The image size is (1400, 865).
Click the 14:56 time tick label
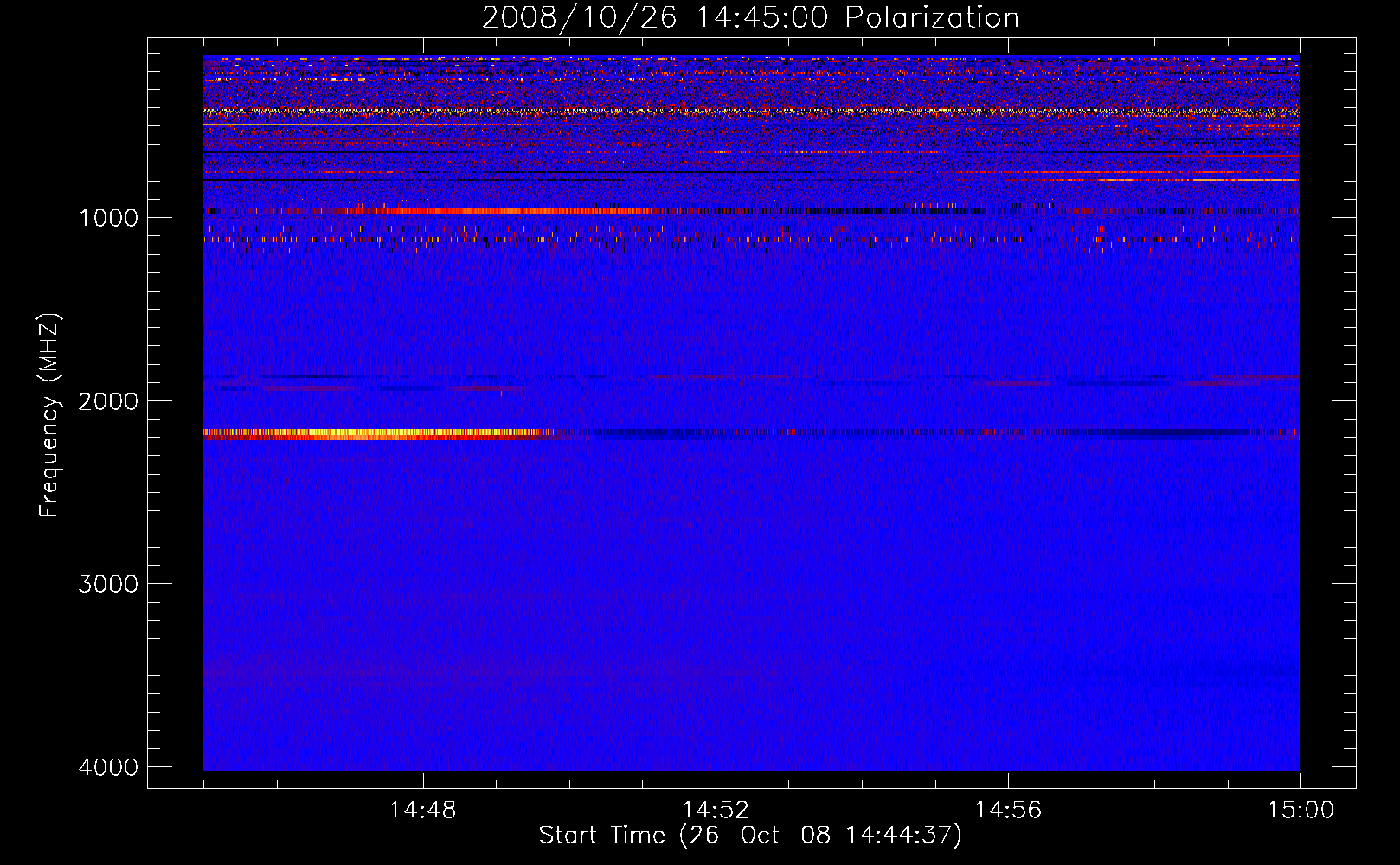[x=1008, y=811]
